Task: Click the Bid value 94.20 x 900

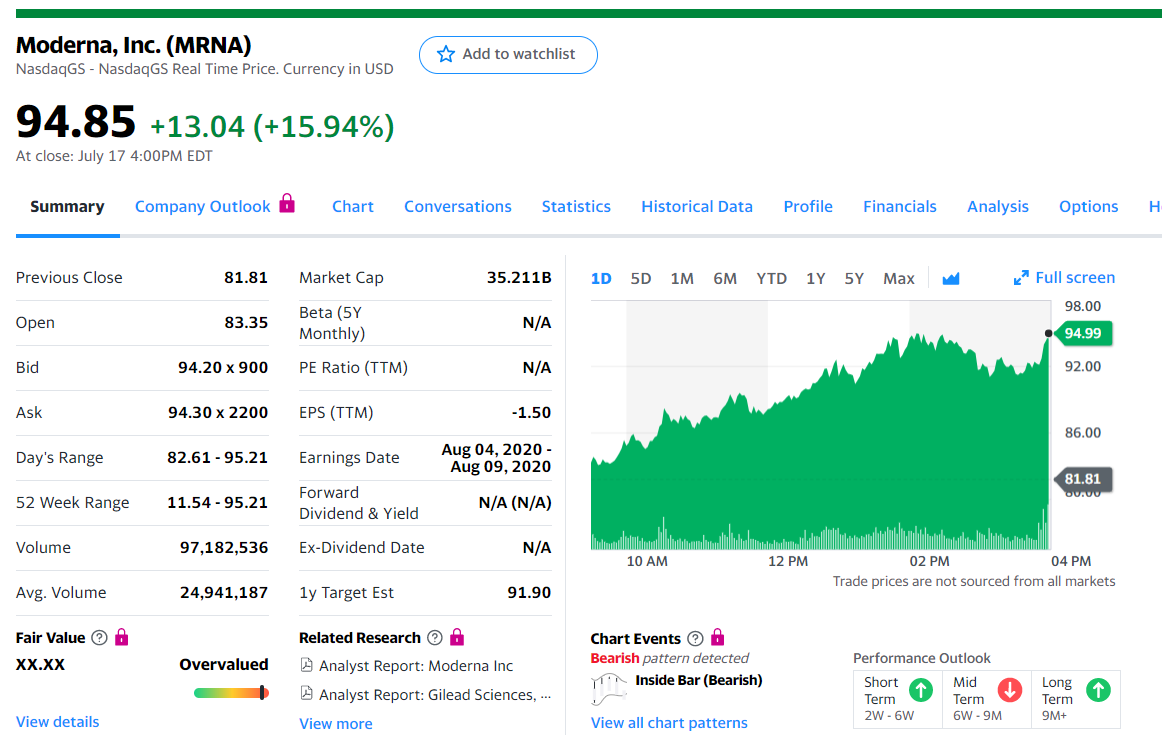Action: pyautogui.click(x=223, y=368)
